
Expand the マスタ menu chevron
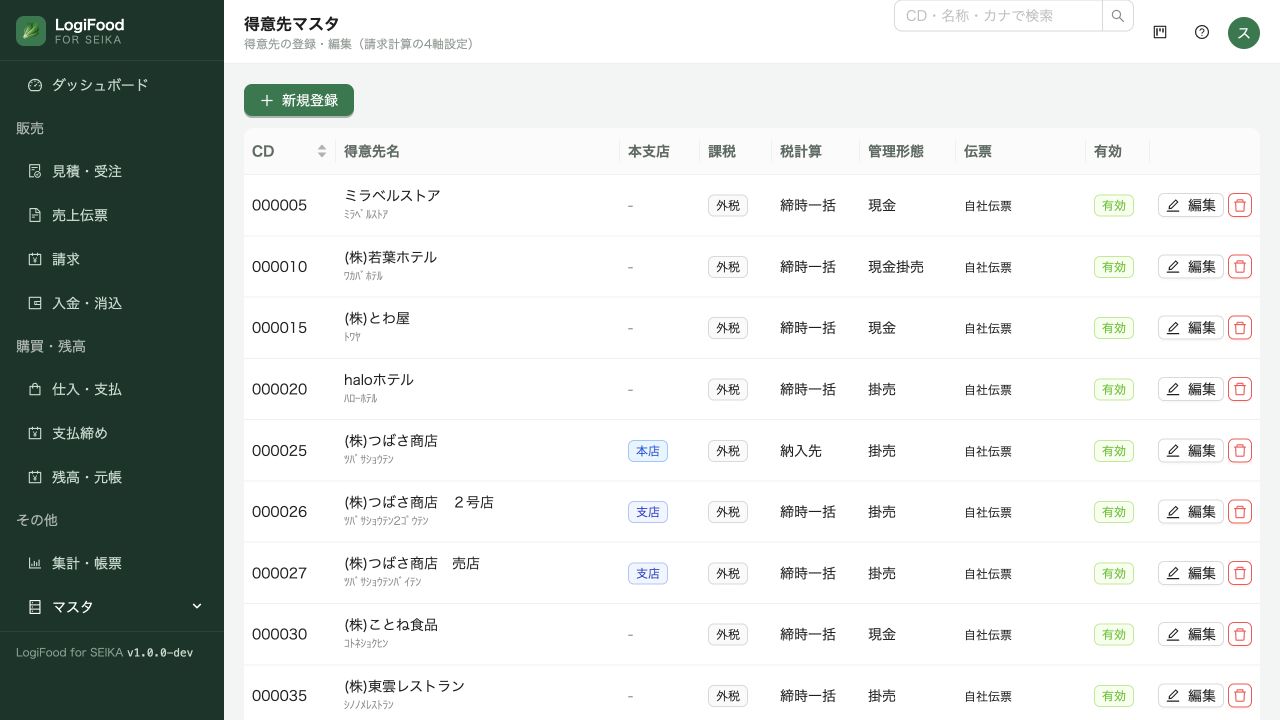tap(197, 607)
